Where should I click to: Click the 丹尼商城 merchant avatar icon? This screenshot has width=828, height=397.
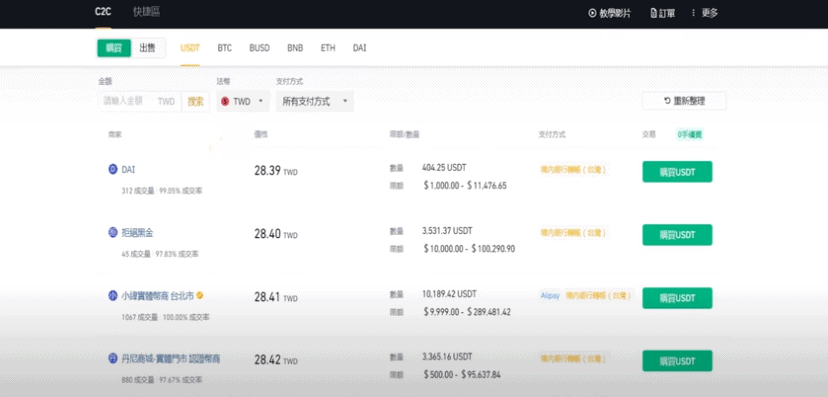(x=112, y=358)
